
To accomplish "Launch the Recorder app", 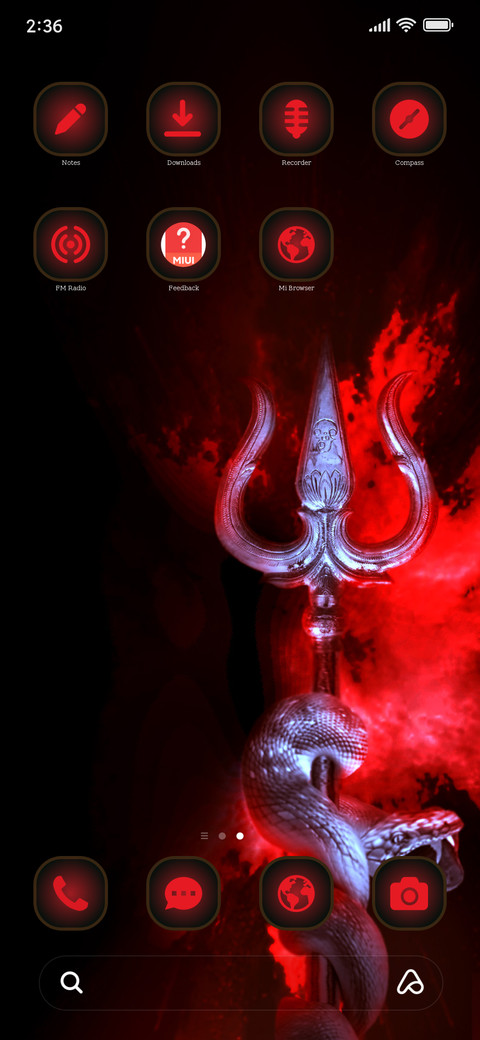I will [296, 119].
